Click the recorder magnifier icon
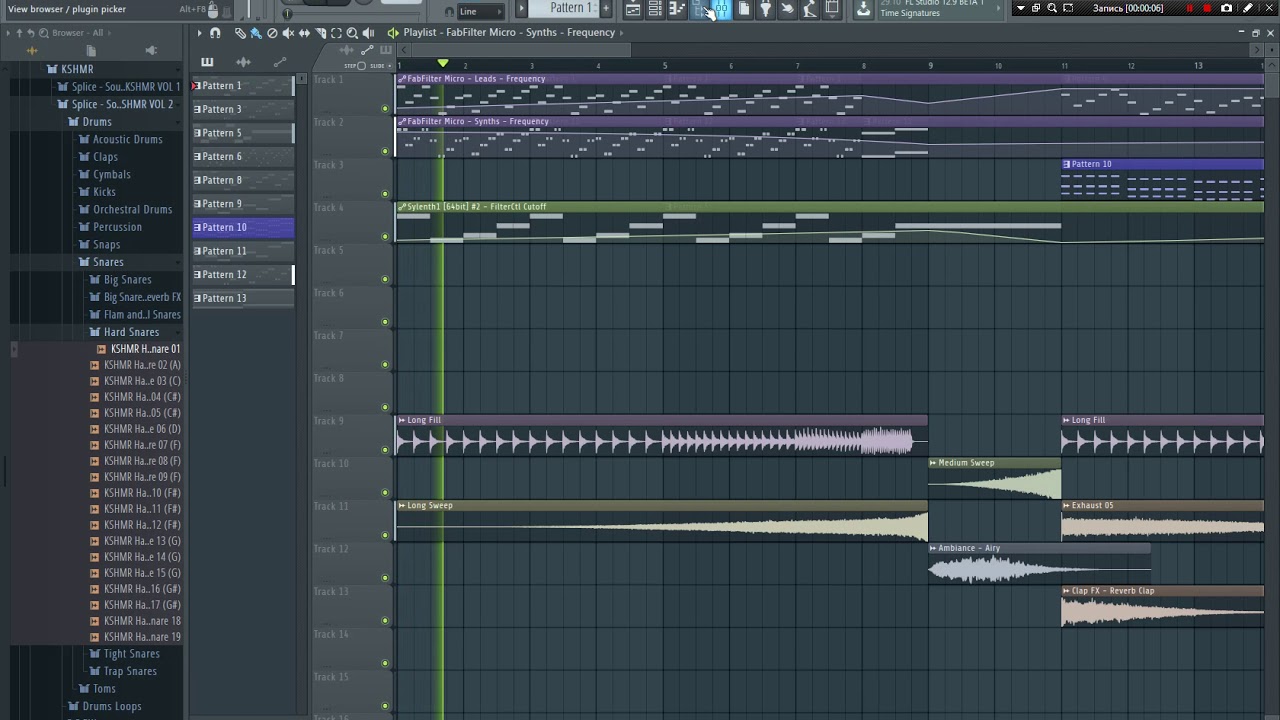1280x720 pixels. pyautogui.click(x=1052, y=8)
